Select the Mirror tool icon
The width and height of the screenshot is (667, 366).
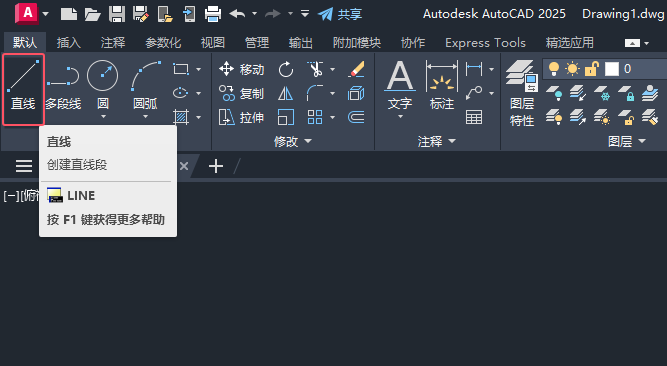click(286, 93)
